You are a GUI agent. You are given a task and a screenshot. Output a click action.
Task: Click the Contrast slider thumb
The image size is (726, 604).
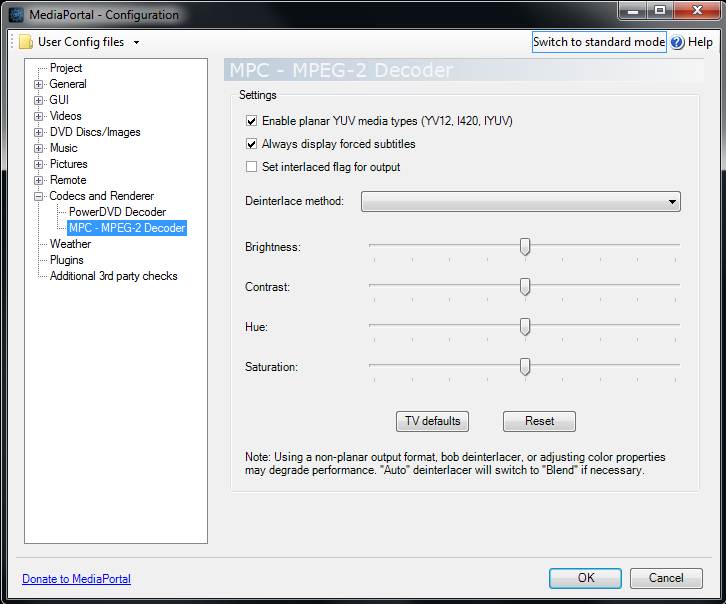(x=525, y=286)
